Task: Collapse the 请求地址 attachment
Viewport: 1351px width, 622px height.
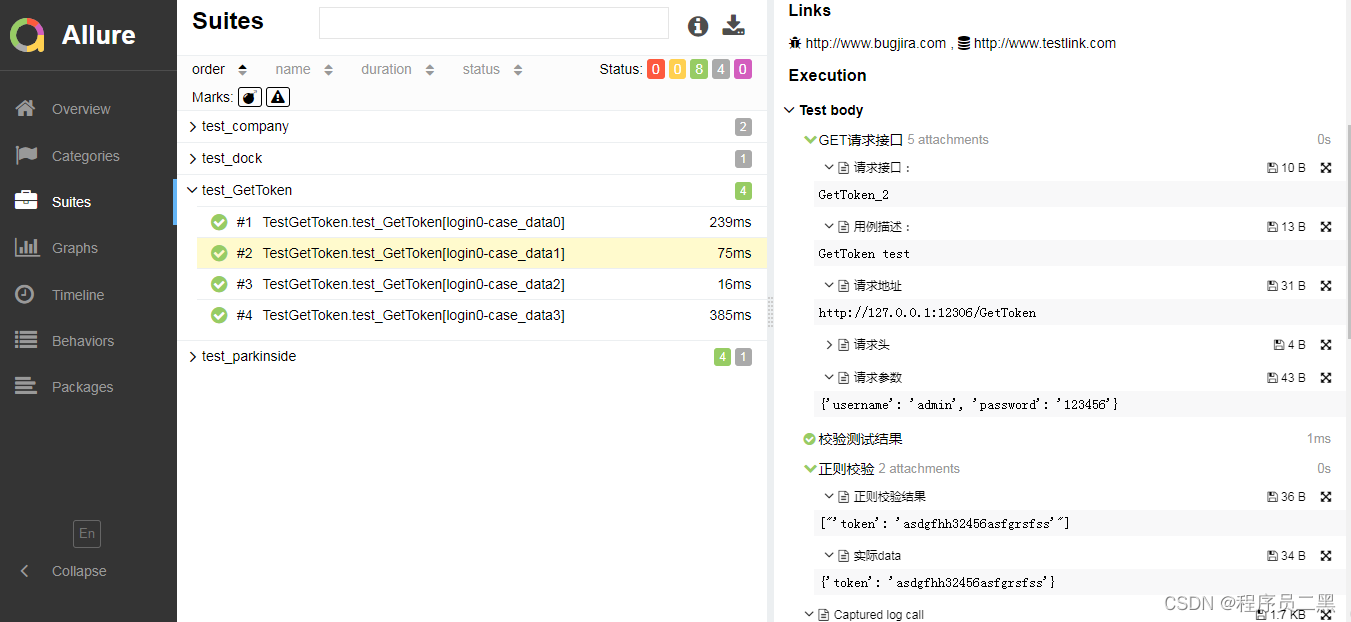Action: [x=863, y=286]
